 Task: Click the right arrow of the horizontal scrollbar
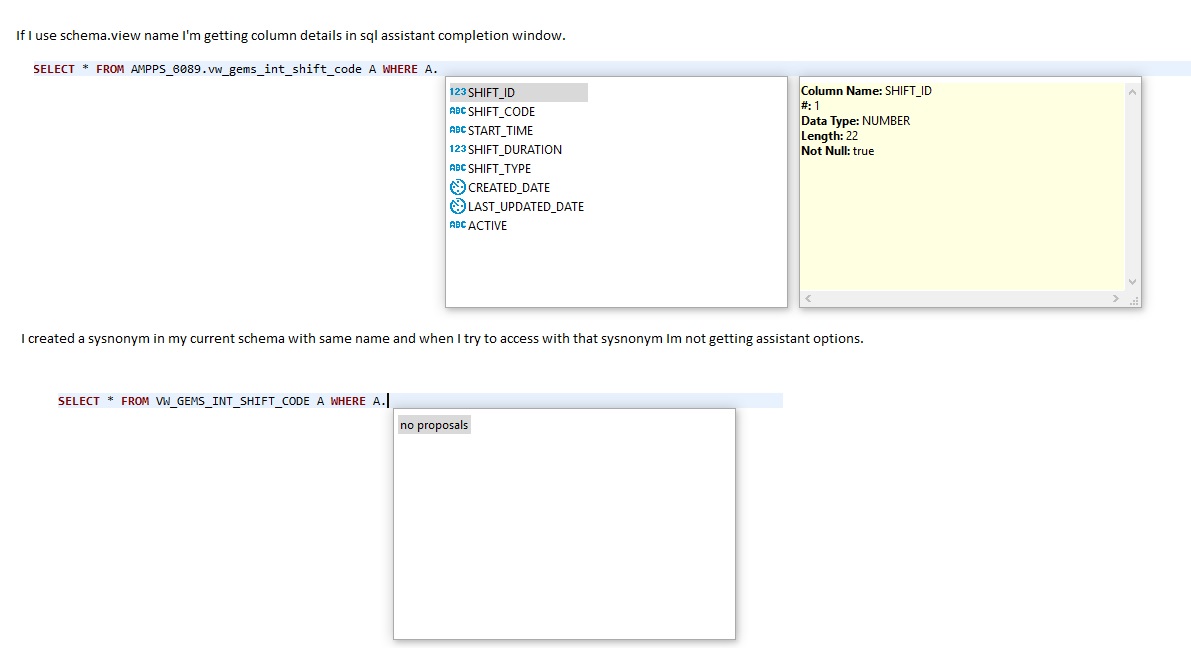(x=1115, y=297)
